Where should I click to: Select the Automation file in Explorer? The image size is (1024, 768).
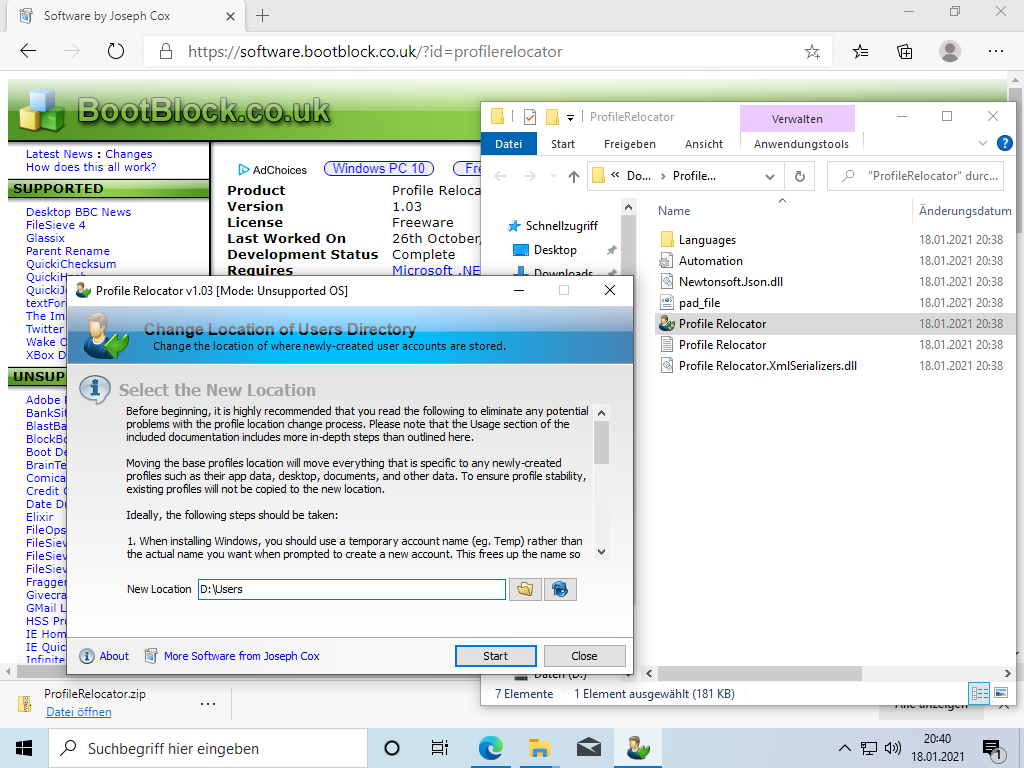(x=711, y=261)
